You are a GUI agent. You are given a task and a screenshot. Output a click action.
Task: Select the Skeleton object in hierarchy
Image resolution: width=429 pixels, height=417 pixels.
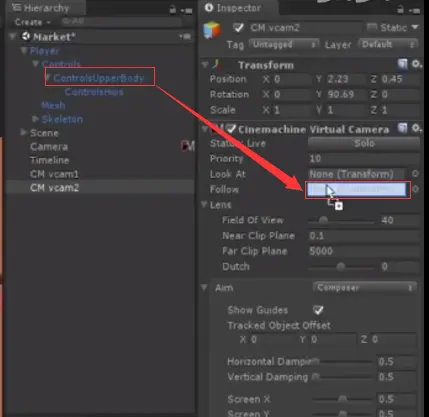(62, 119)
